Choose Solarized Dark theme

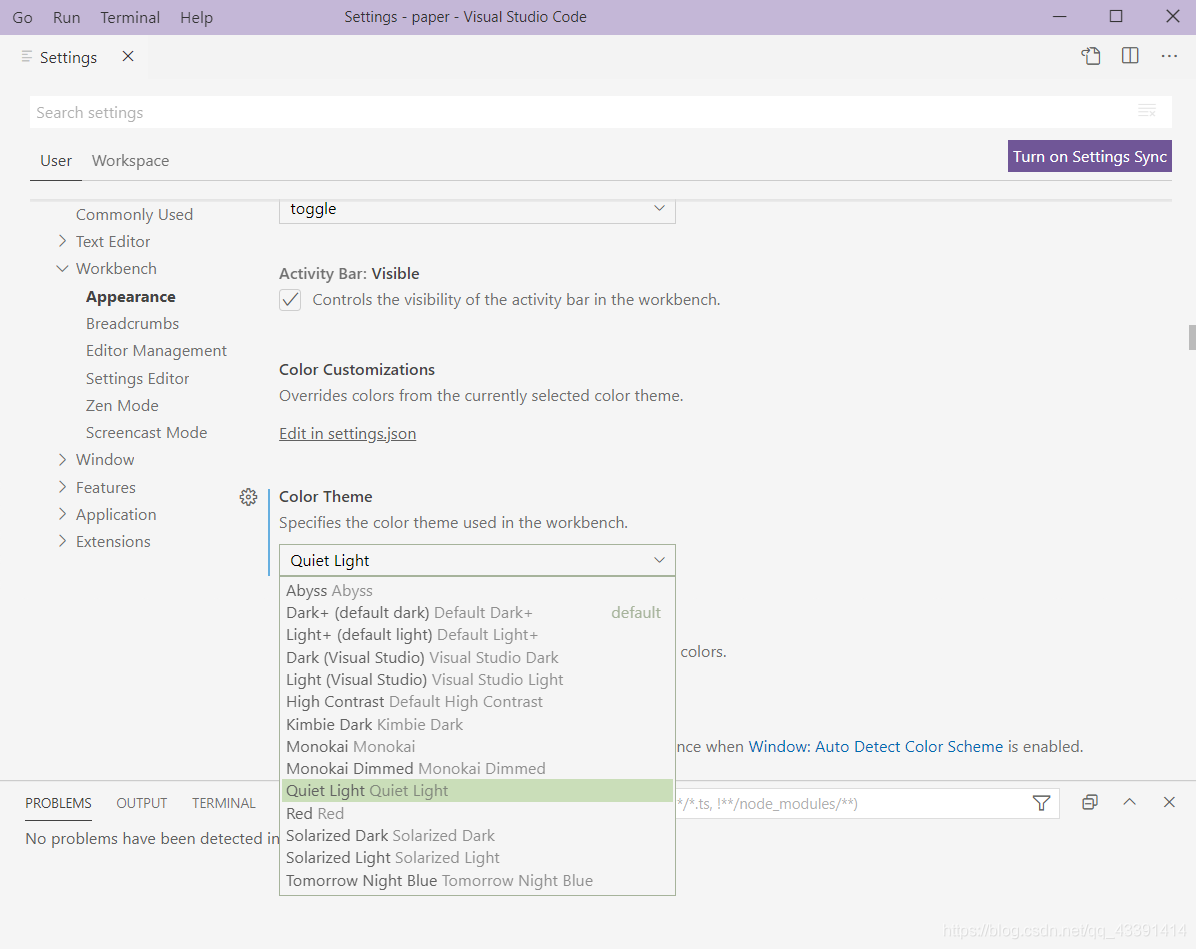pos(477,835)
